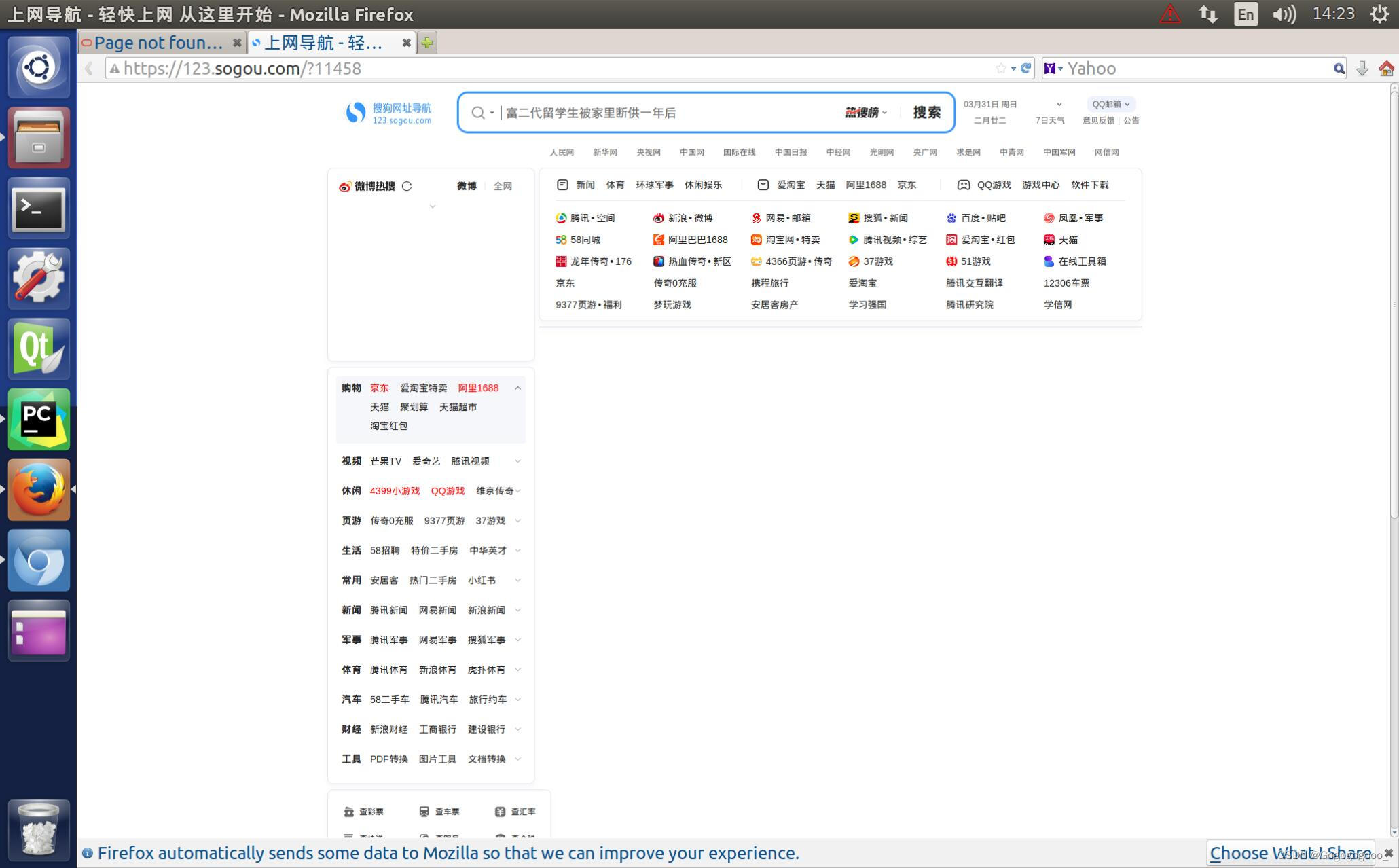This screenshot has height=868, width=1399.
Task: Click the Firefox home icon
Action: point(1386,68)
